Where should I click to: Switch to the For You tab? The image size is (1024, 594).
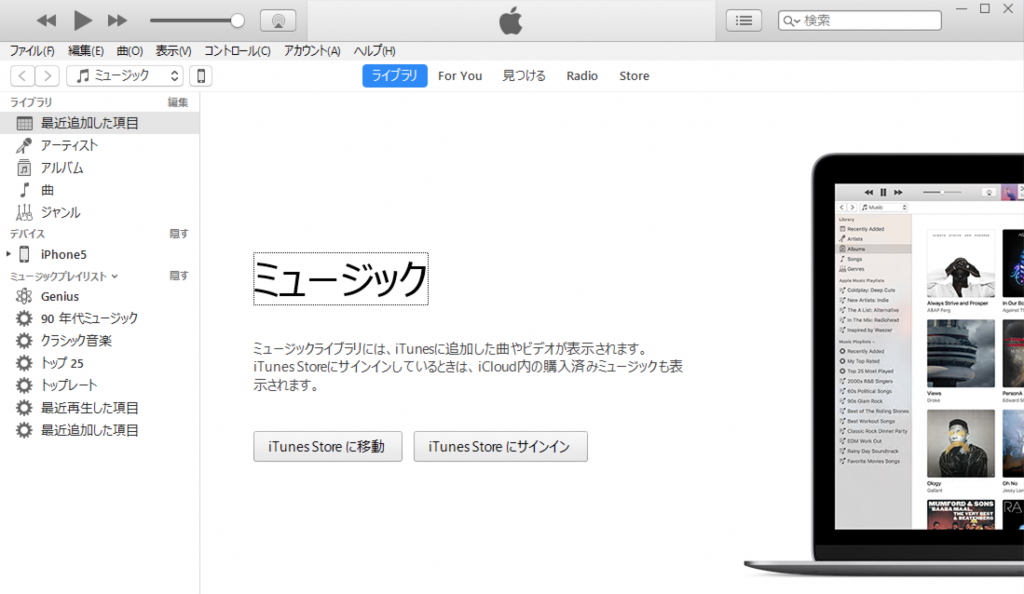(x=460, y=76)
